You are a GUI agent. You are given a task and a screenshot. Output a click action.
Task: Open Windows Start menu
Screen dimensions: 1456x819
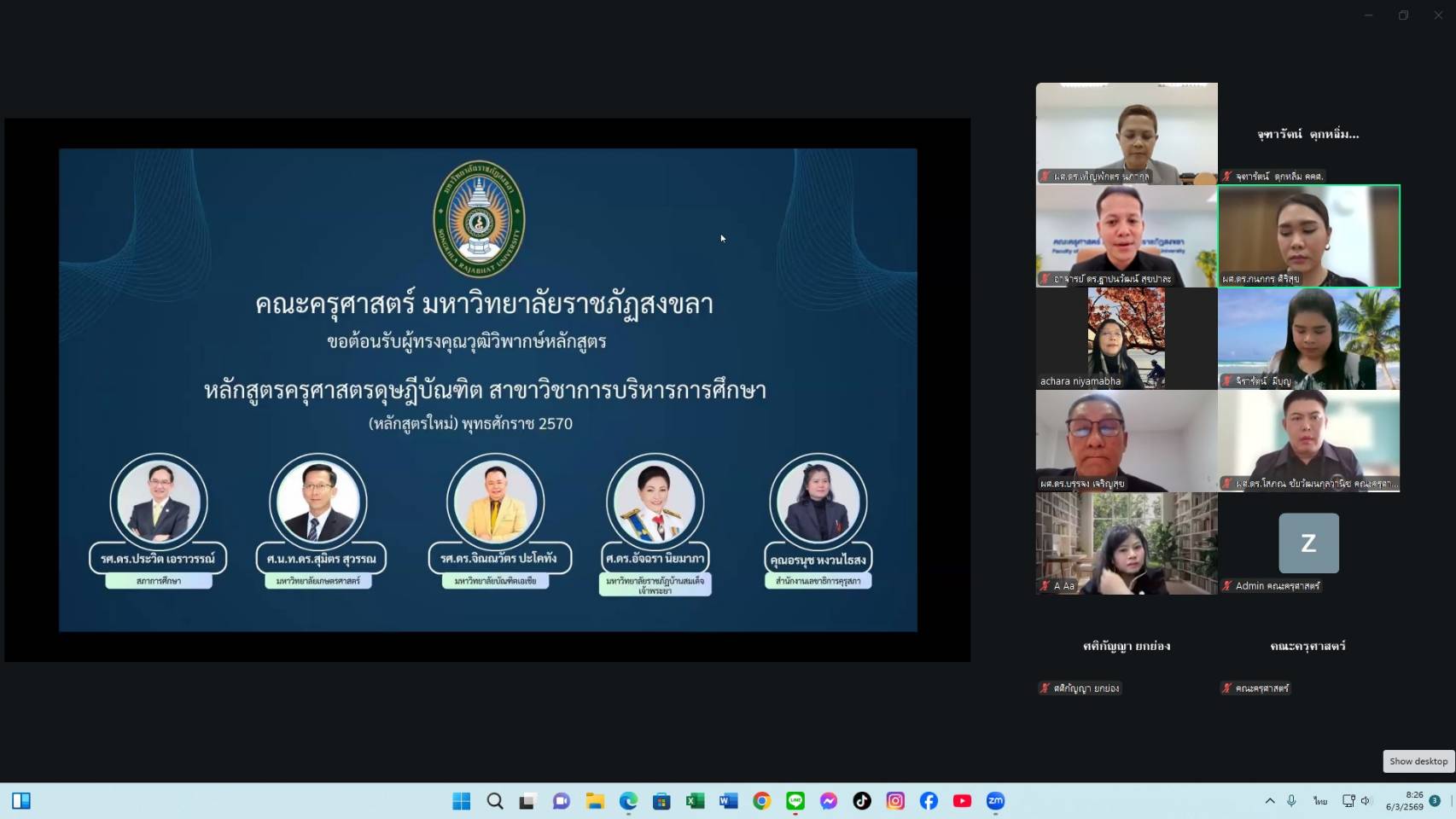point(462,801)
